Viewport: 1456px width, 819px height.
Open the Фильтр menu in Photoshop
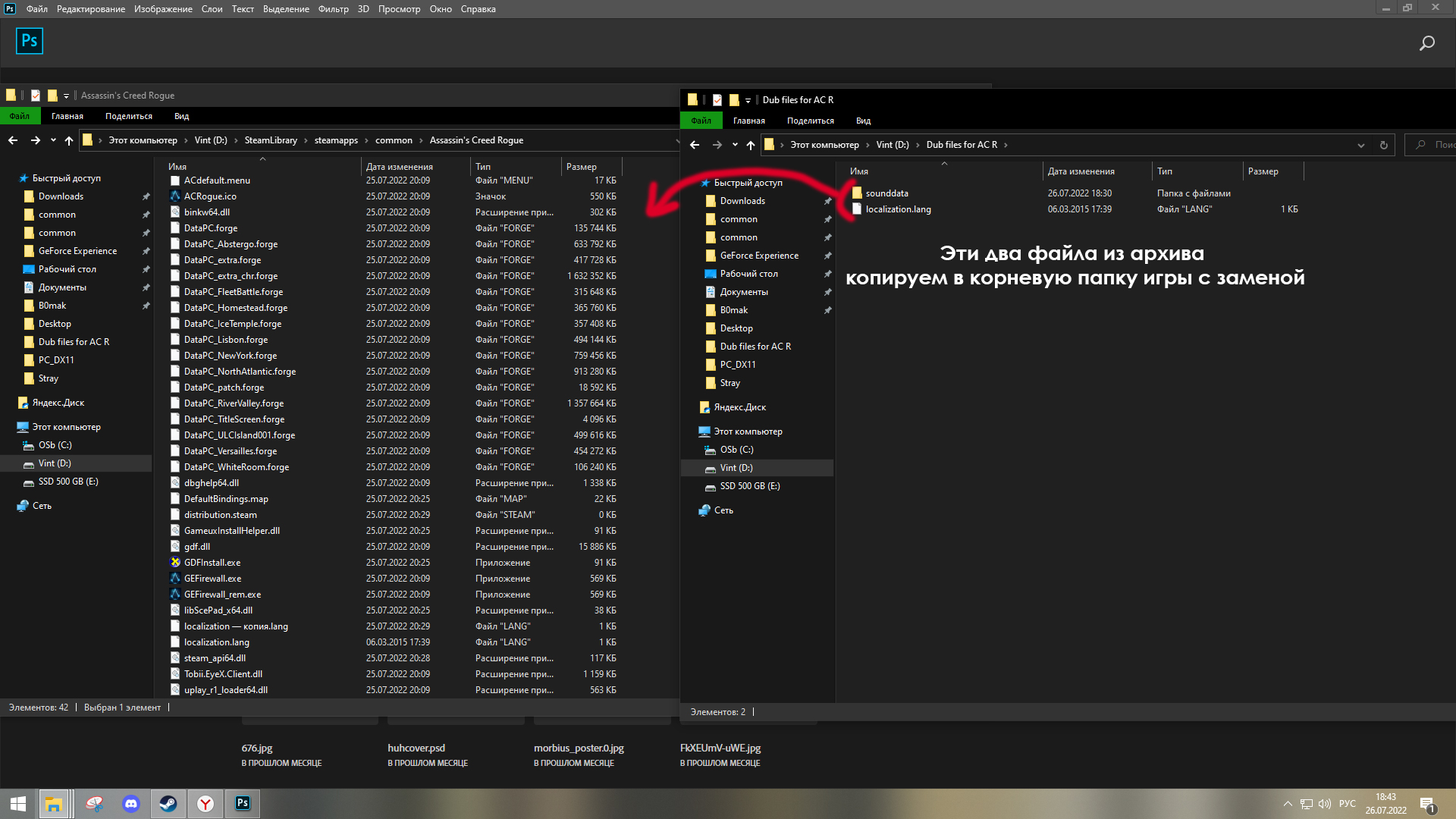tap(333, 9)
